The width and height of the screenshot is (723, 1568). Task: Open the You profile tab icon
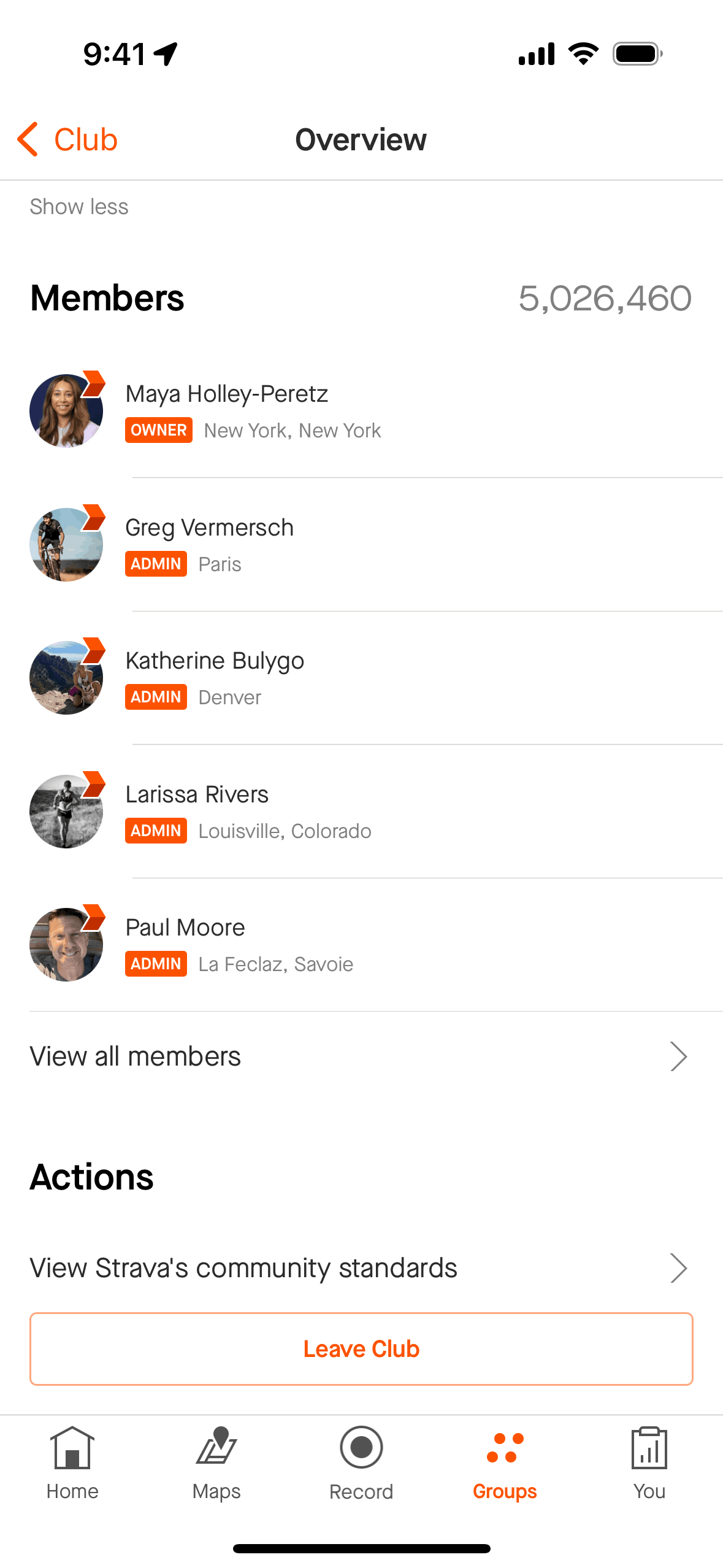coord(649,1448)
